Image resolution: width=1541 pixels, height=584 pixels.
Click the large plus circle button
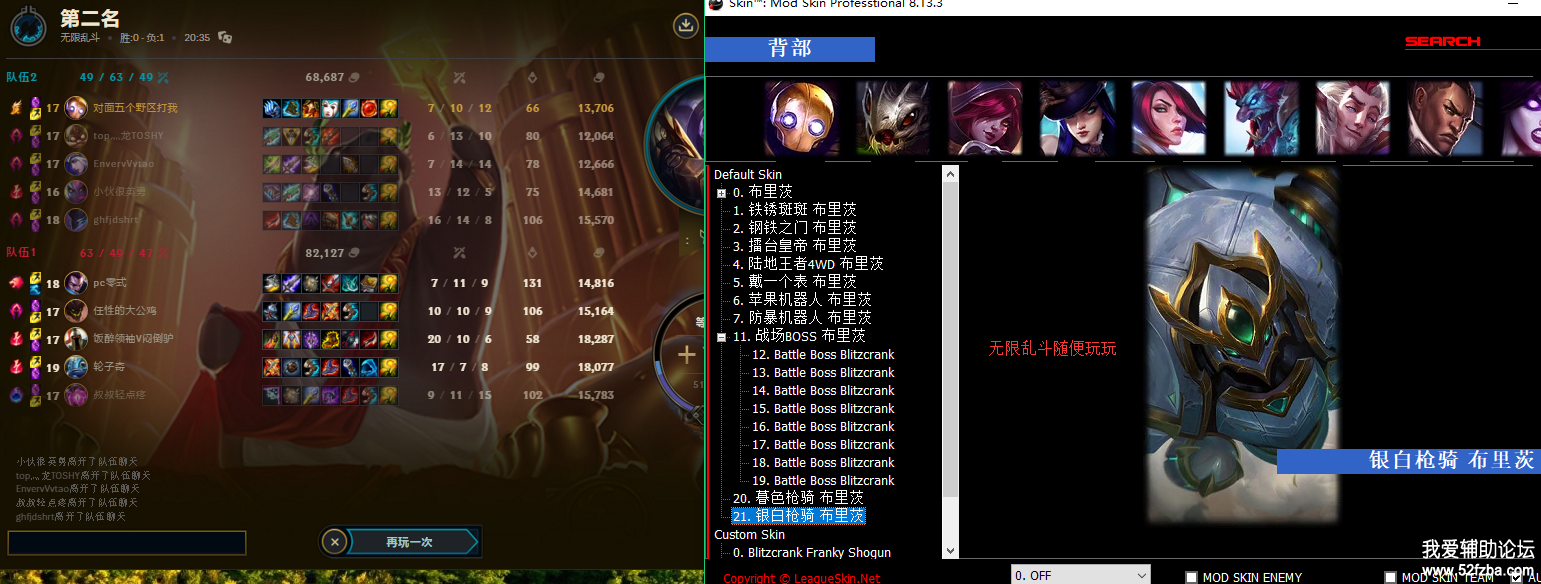click(686, 355)
